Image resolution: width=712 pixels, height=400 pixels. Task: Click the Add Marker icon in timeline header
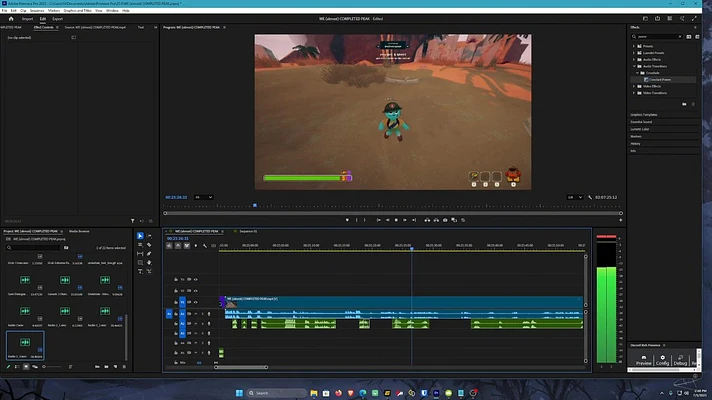tap(196, 246)
